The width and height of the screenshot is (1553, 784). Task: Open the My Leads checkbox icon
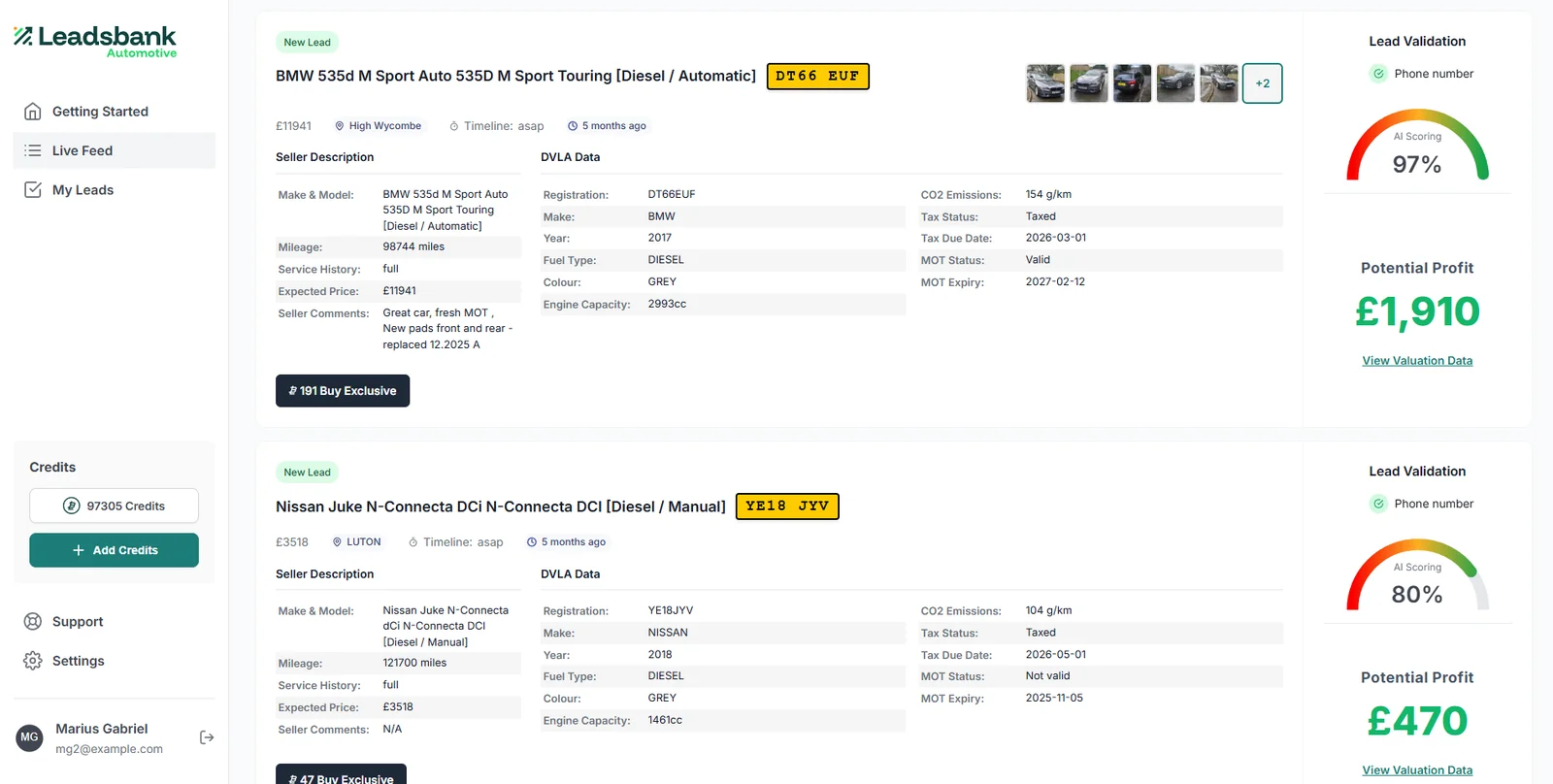coord(33,190)
